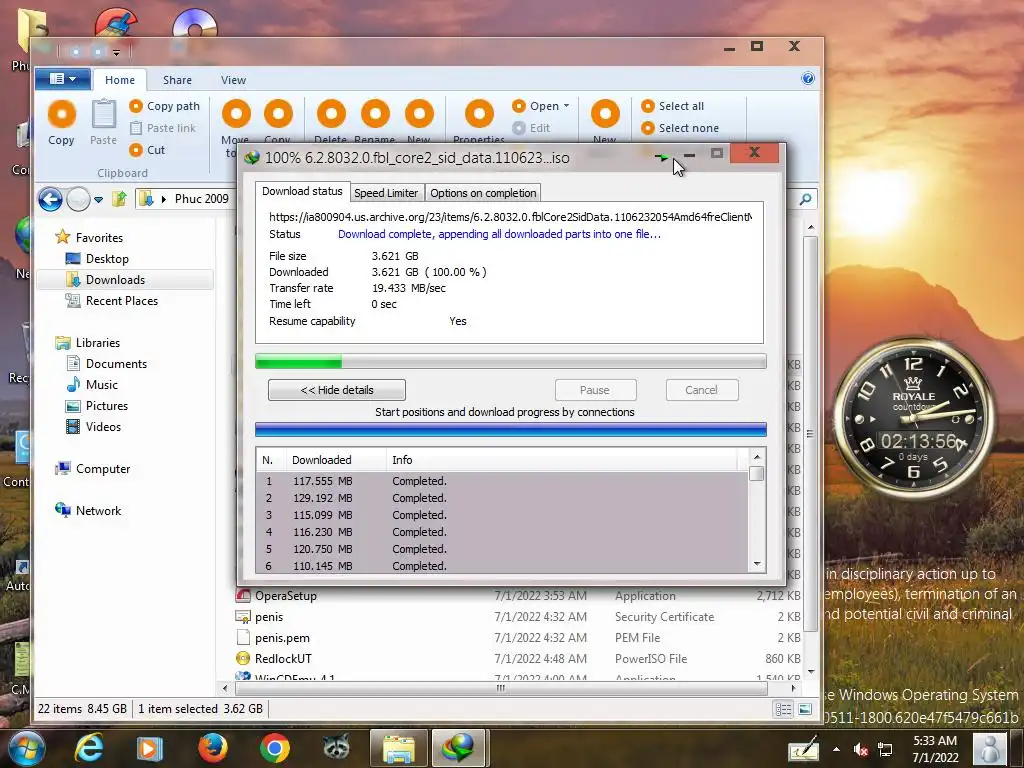This screenshot has height=768, width=1024.
Task: Click the Delete ribbon icon
Action: pyautogui.click(x=331, y=114)
